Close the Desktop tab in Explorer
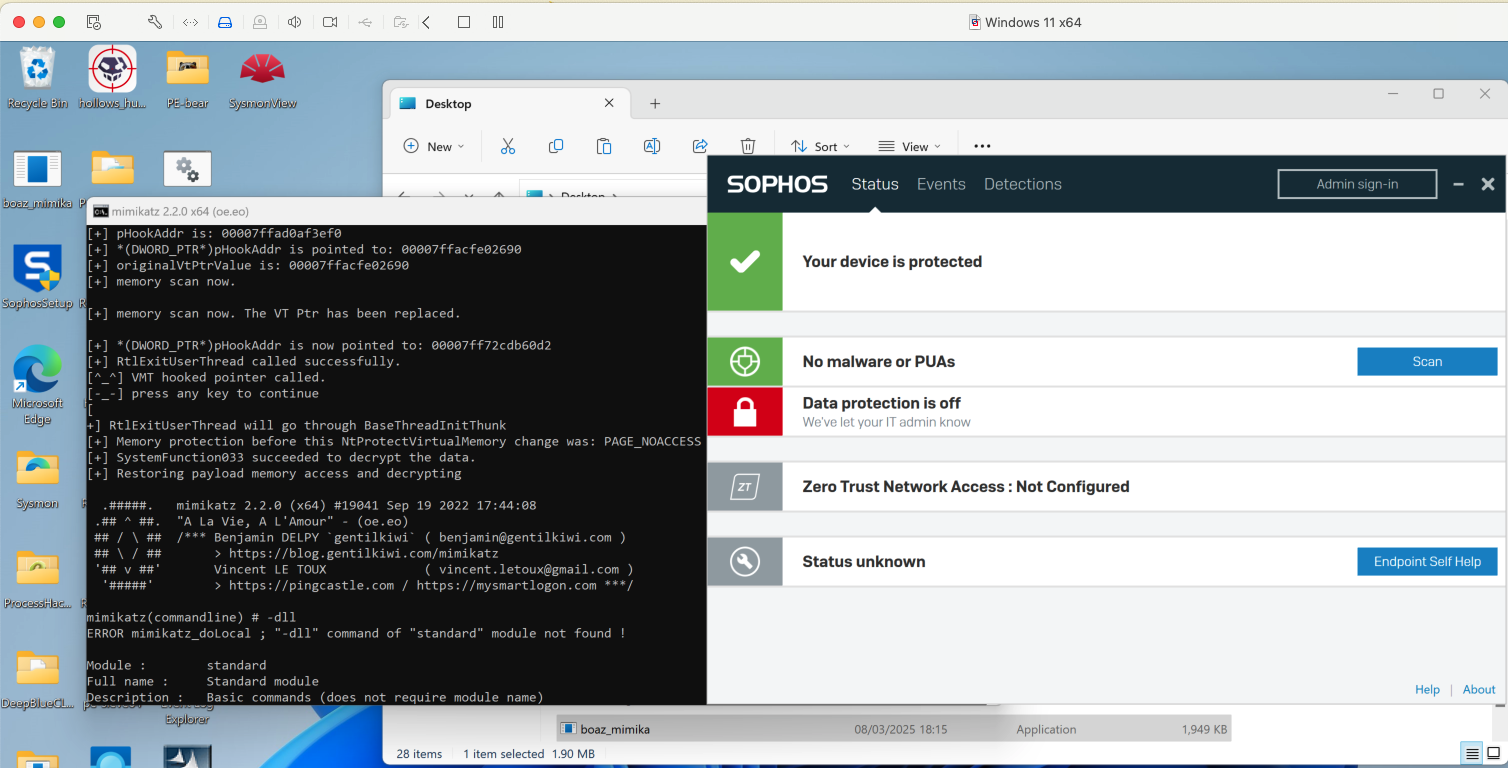The image size is (1508, 768). pos(609,103)
